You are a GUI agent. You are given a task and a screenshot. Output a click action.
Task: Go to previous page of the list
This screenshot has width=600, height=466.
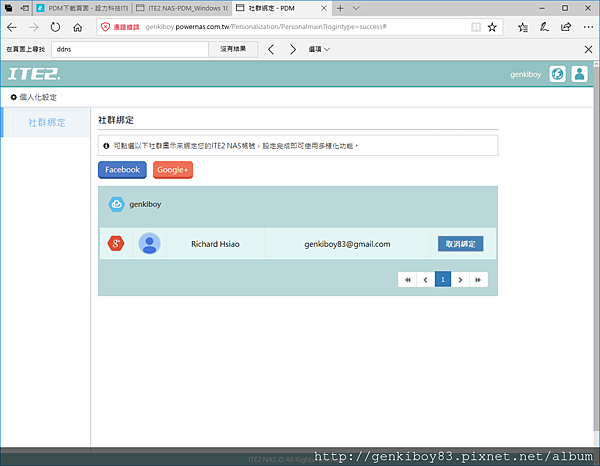tap(426, 280)
